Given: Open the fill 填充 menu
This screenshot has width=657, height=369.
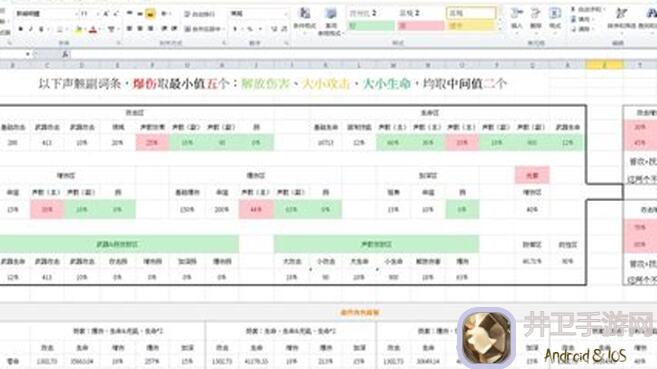Looking at the screenshot, I should point(581,19).
